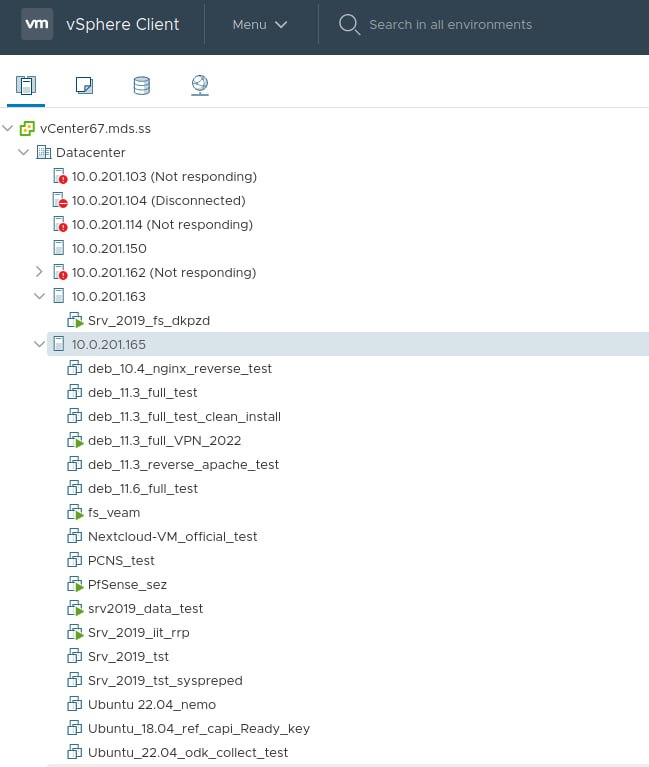Click powered-on icon of srv2019_data_test

[x=75, y=608]
